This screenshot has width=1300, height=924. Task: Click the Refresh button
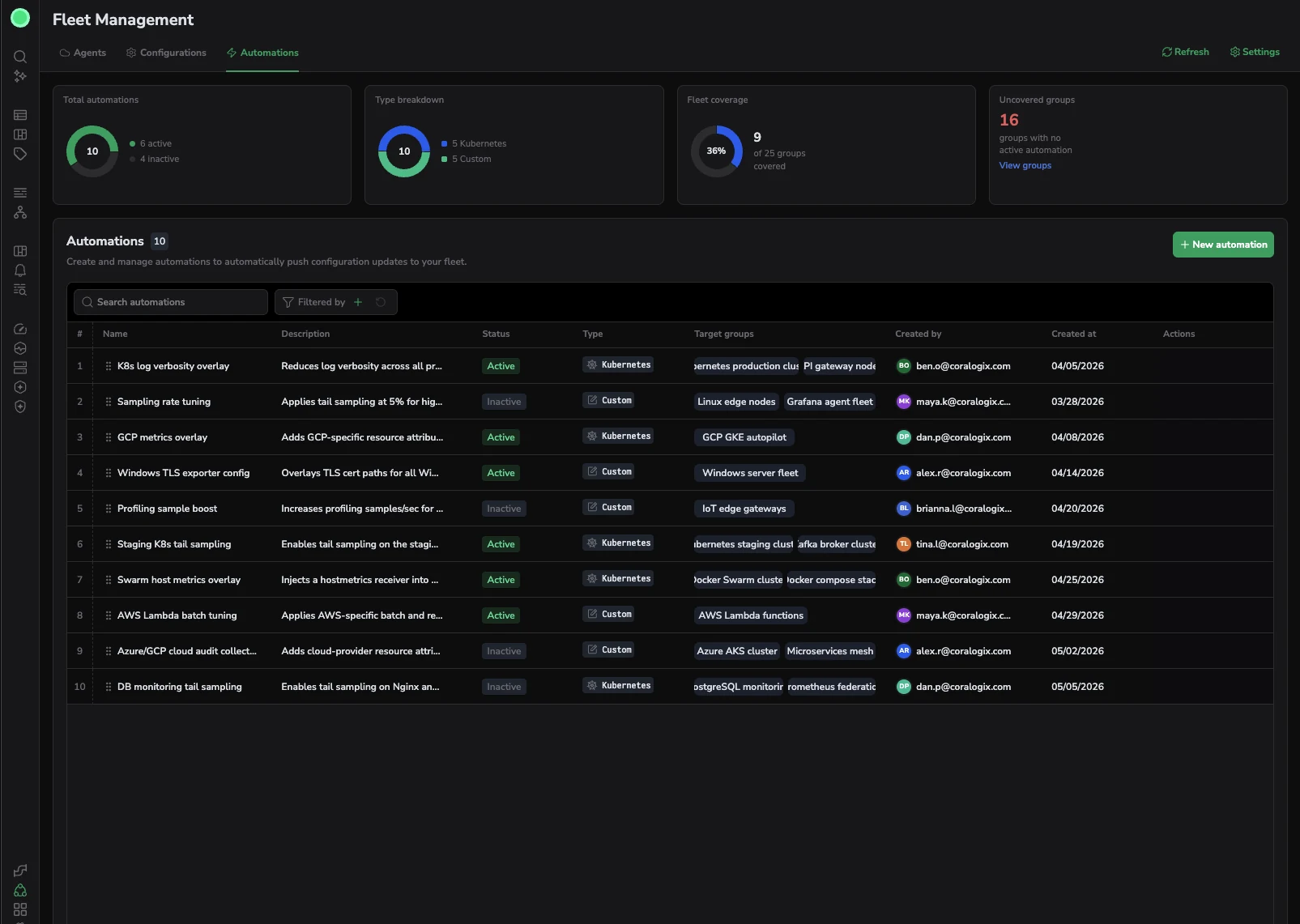point(1186,52)
